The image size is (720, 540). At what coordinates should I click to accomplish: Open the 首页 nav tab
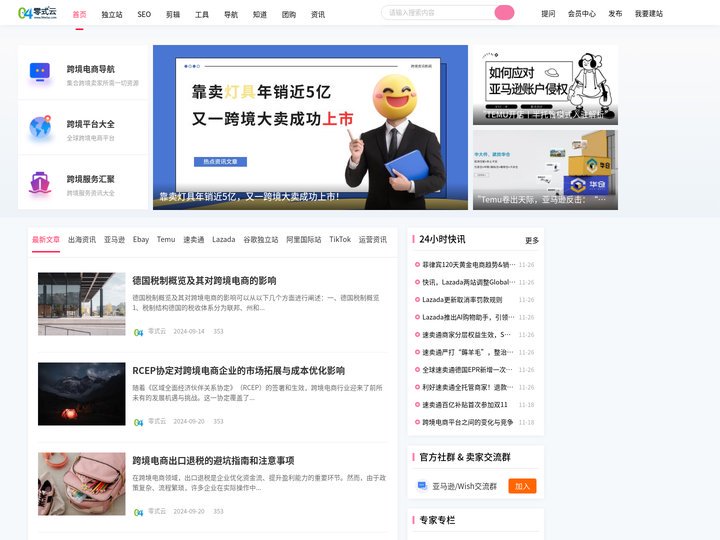point(79,15)
